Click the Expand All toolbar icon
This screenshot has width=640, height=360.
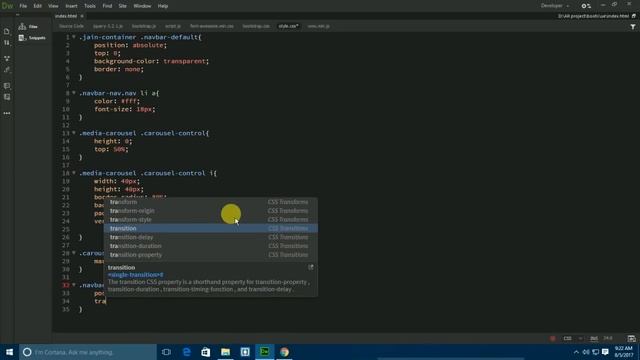[7, 58]
